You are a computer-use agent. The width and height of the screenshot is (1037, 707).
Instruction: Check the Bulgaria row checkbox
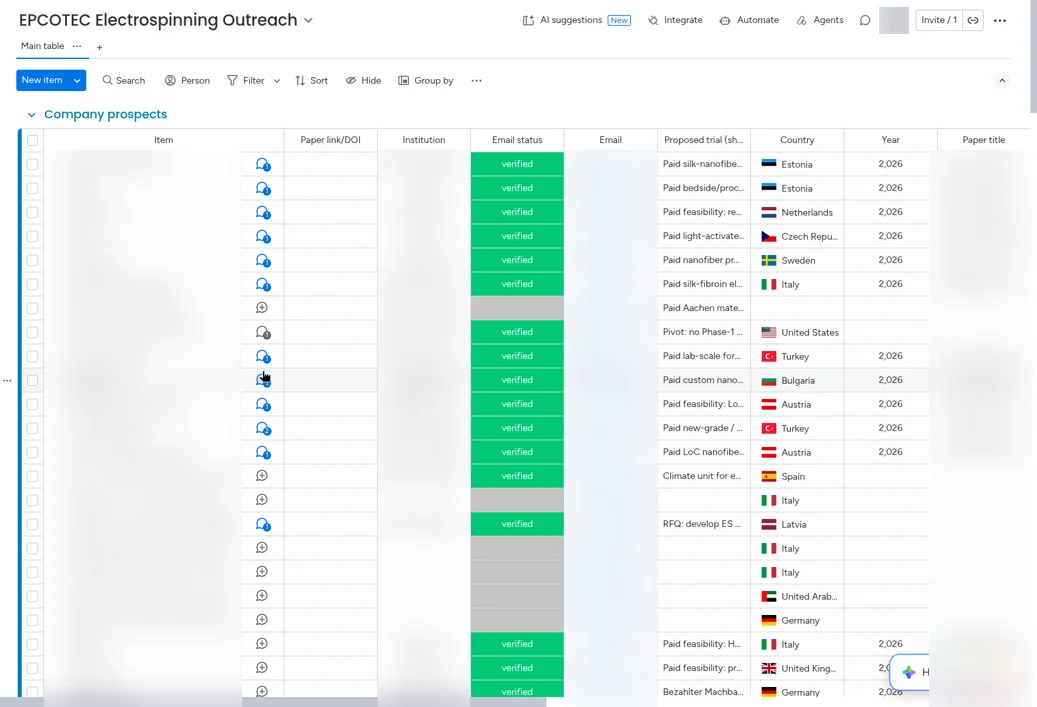click(32, 380)
